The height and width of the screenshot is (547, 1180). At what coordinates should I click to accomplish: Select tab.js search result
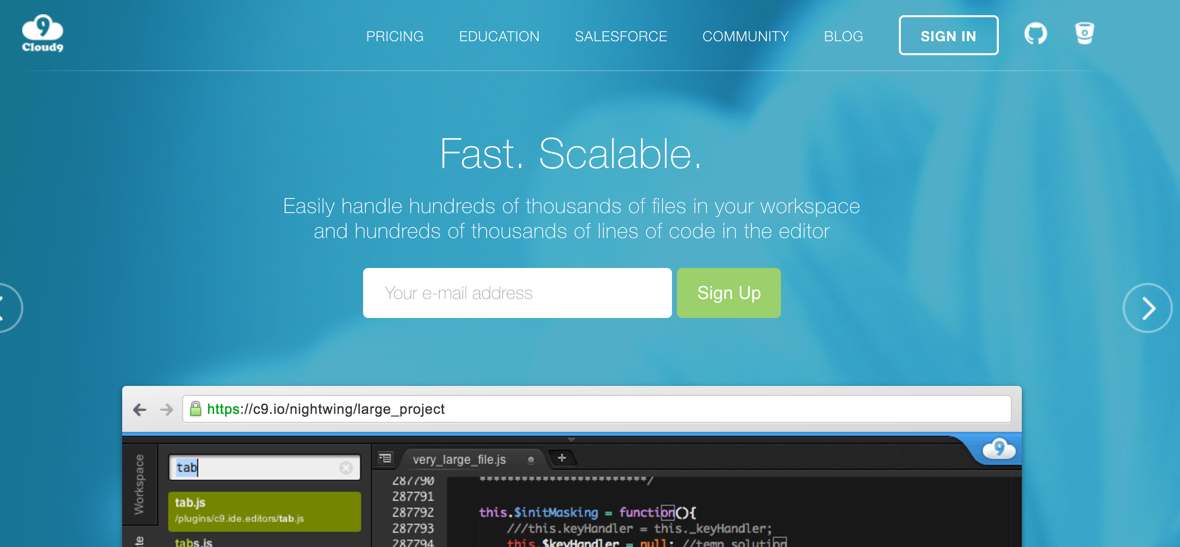tap(264, 512)
